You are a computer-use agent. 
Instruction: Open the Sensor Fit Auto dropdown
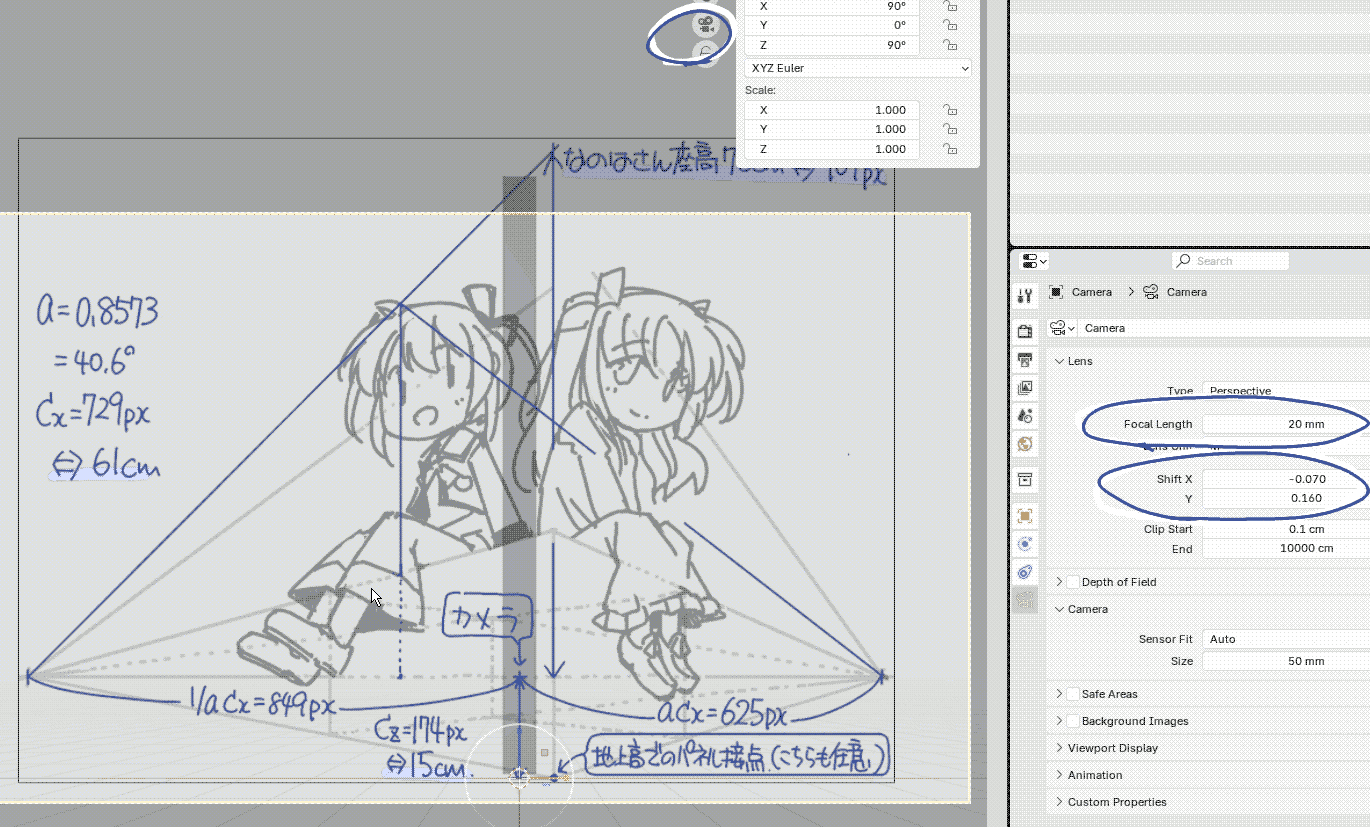pyautogui.click(x=1286, y=639)
